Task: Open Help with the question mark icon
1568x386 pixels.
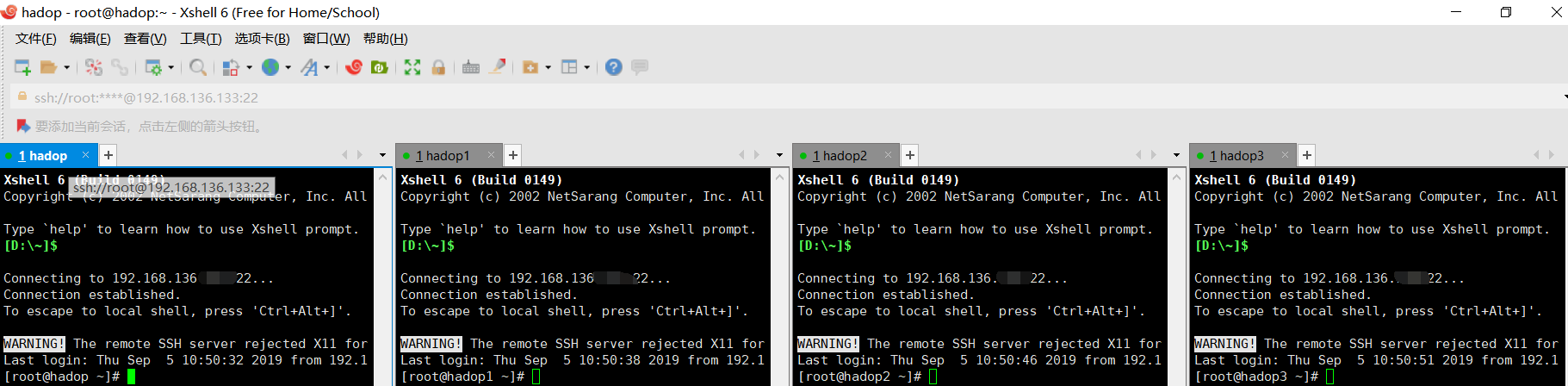Action: (x=613, y=67)
